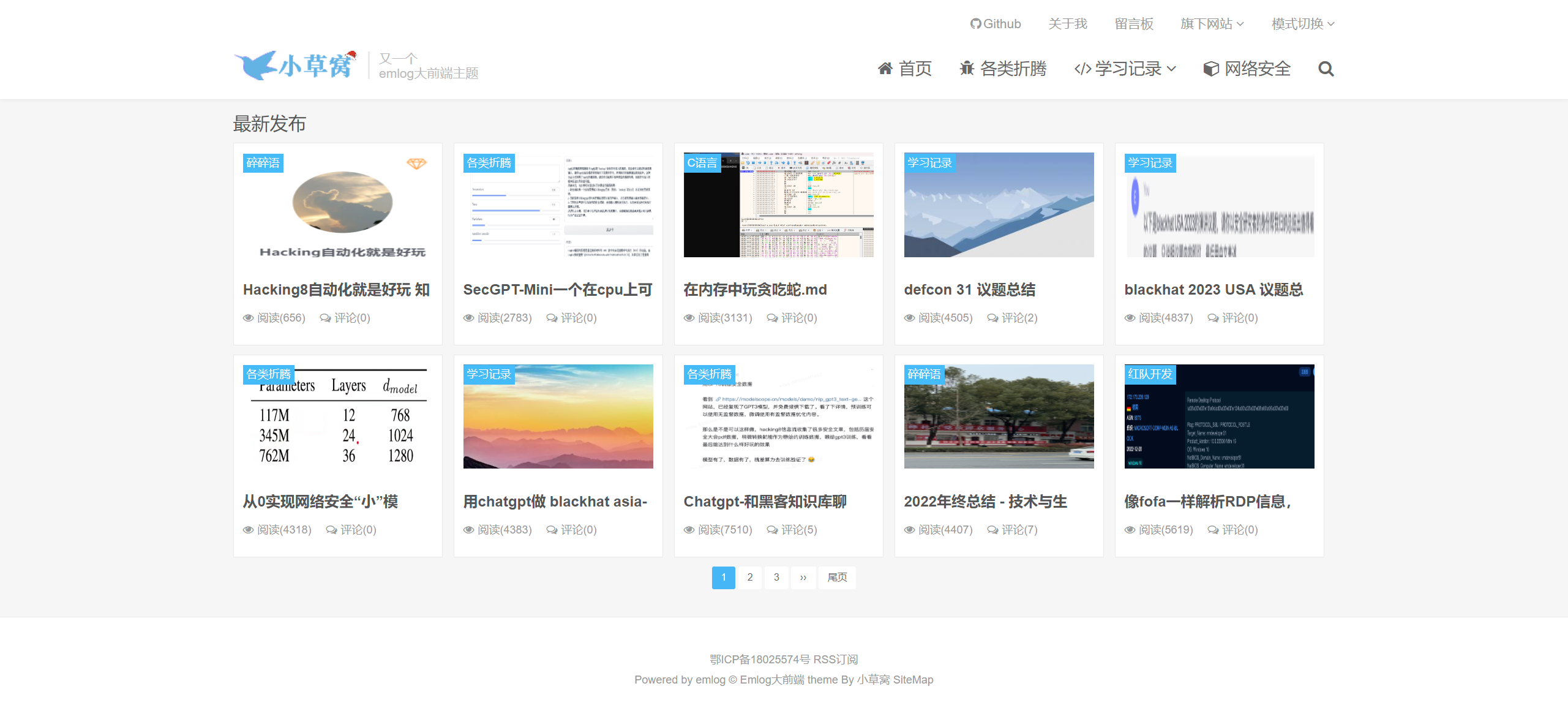Open the defcon 31 mountain thumbnail
The width and height of the screenshot is (1568, 727).
[999, 205]
